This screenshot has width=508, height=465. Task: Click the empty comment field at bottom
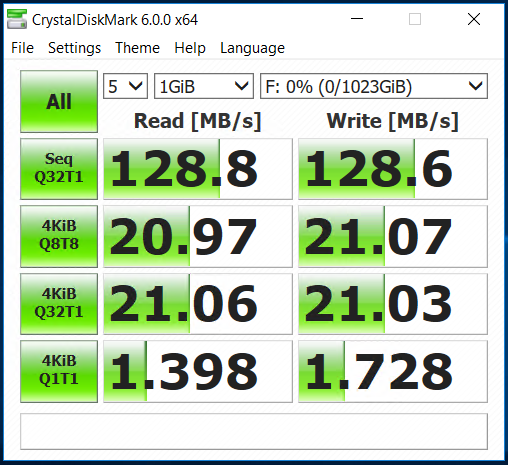[254, 431]
